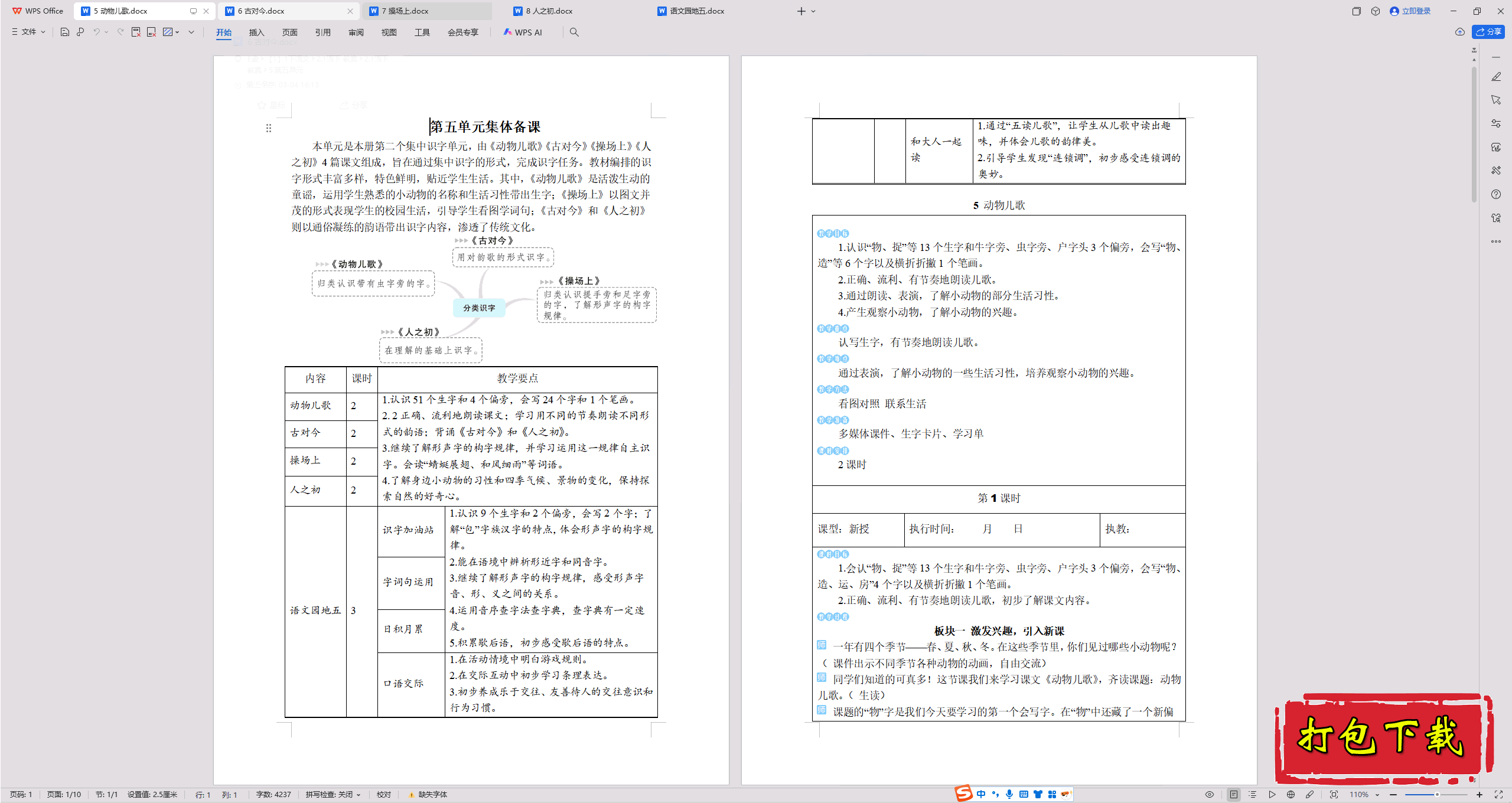The width and height of the screenshot is (1512, 803).
Task: Click the tools wrench icon in right sidebar
Action: click(1496, 171)
